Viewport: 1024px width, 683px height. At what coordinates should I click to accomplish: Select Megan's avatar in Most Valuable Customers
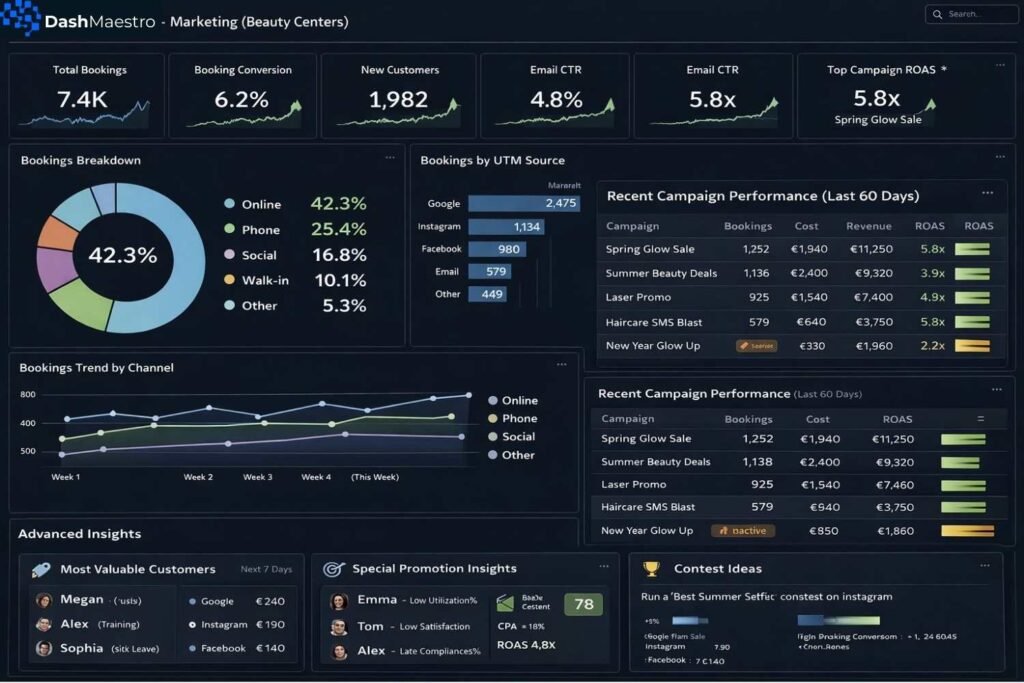click(x=43, y=600)
